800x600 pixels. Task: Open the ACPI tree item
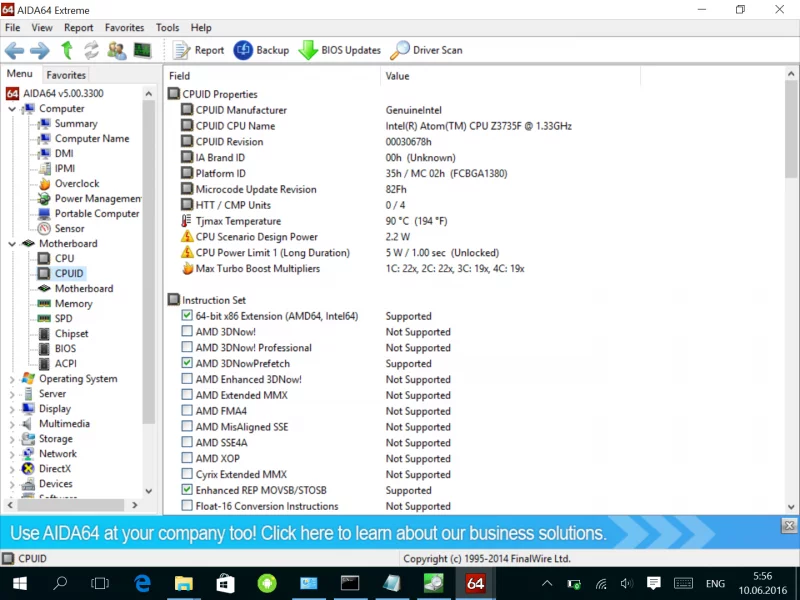tap(66, 364)
